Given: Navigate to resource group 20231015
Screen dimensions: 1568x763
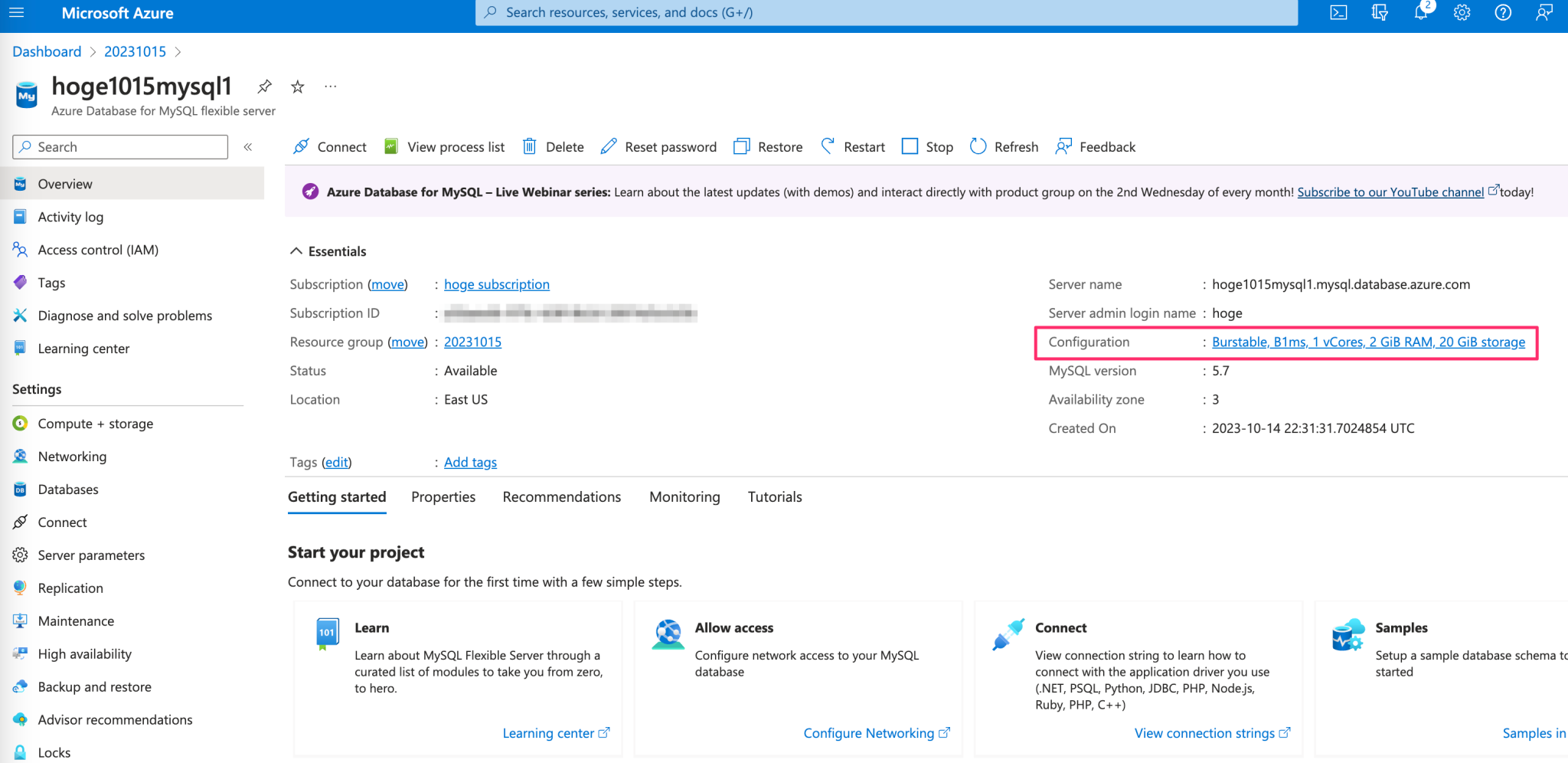Looking at the screenshot, I should tap(472, 342).
